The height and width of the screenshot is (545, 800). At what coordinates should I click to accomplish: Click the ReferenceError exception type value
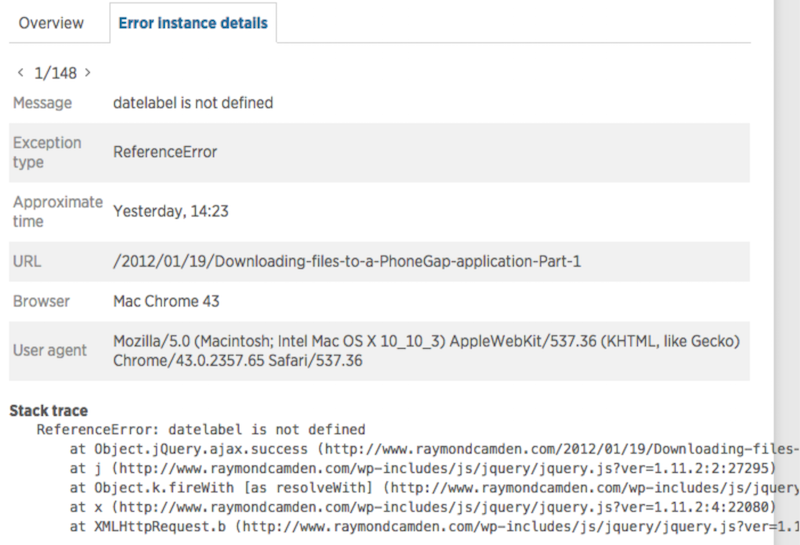165,152
